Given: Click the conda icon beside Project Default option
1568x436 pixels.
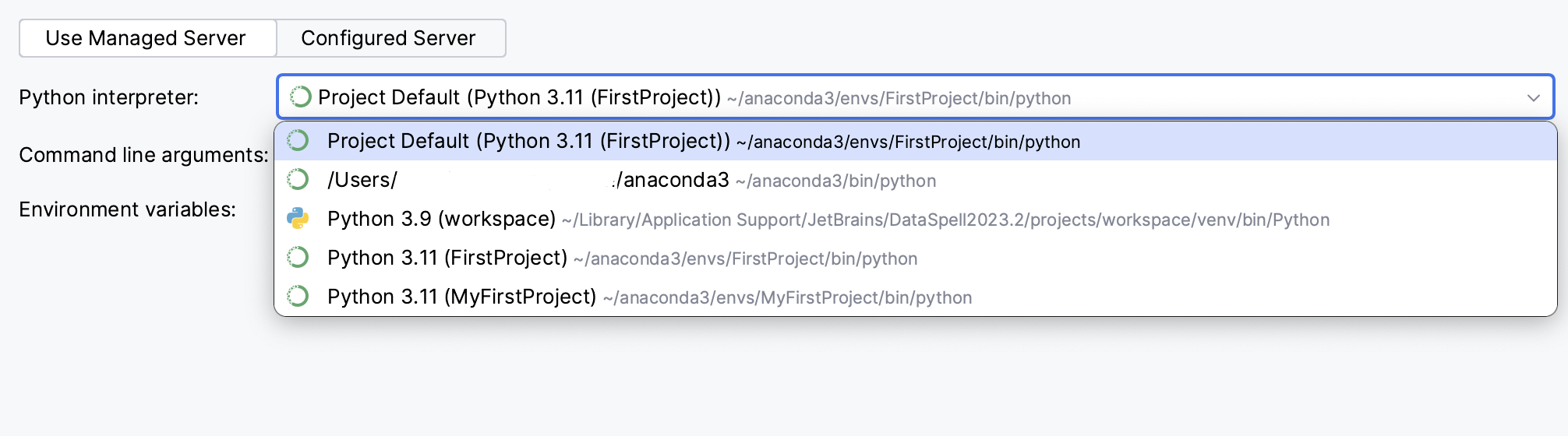Looking at the screenshot, I should click(x=298, y=141).
